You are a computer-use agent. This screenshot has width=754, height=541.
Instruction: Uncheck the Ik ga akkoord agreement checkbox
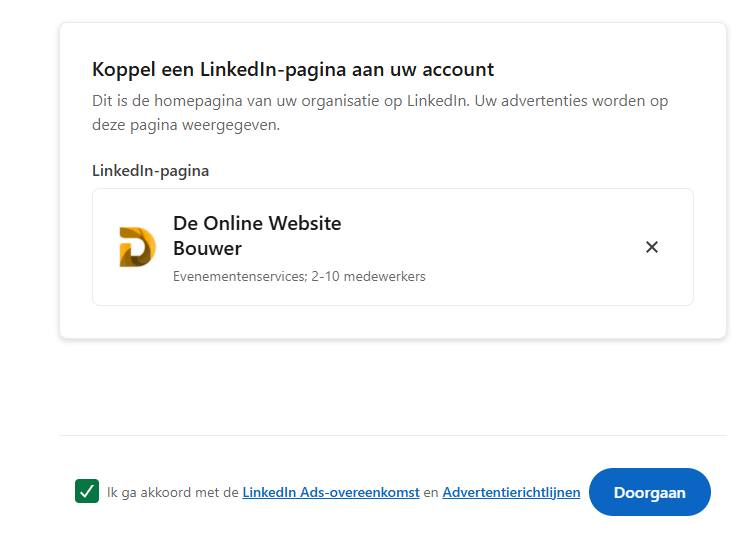coord(87,491)
